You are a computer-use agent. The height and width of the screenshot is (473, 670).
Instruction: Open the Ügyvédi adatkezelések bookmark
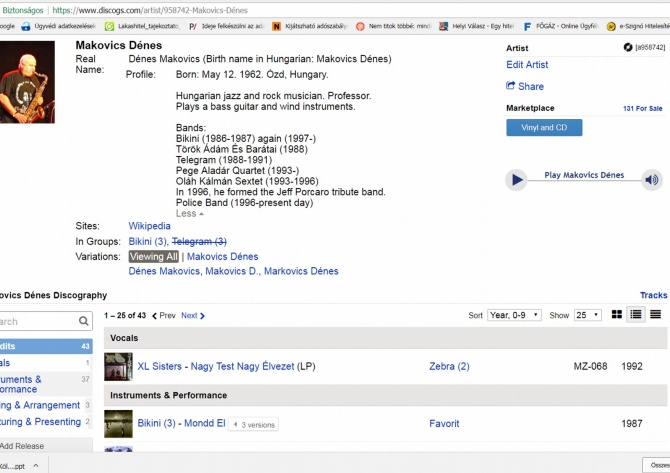pos(59,26)
